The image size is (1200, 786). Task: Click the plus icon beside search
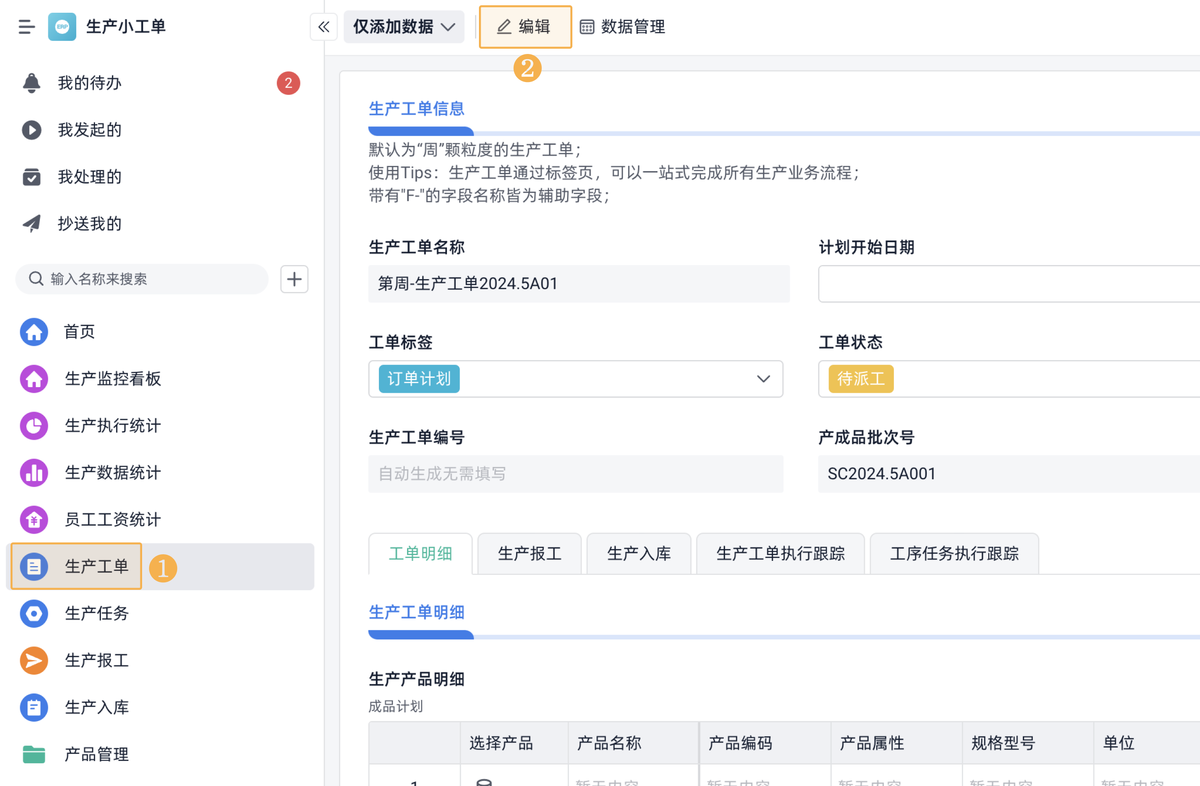coord(294,279)
